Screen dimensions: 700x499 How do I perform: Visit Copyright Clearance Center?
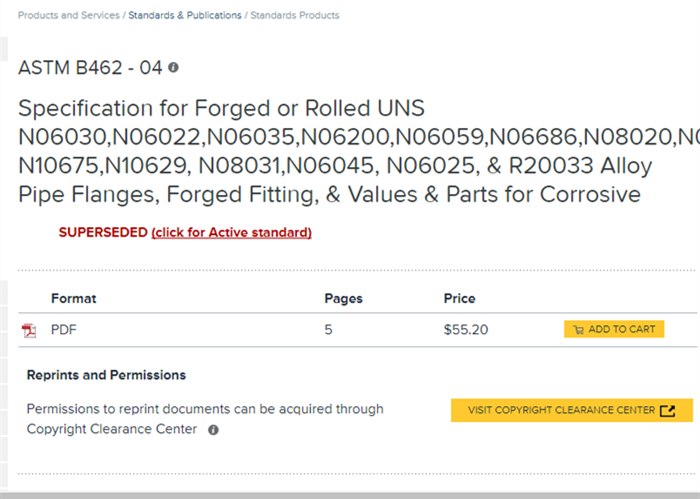[x=571, y=410]
